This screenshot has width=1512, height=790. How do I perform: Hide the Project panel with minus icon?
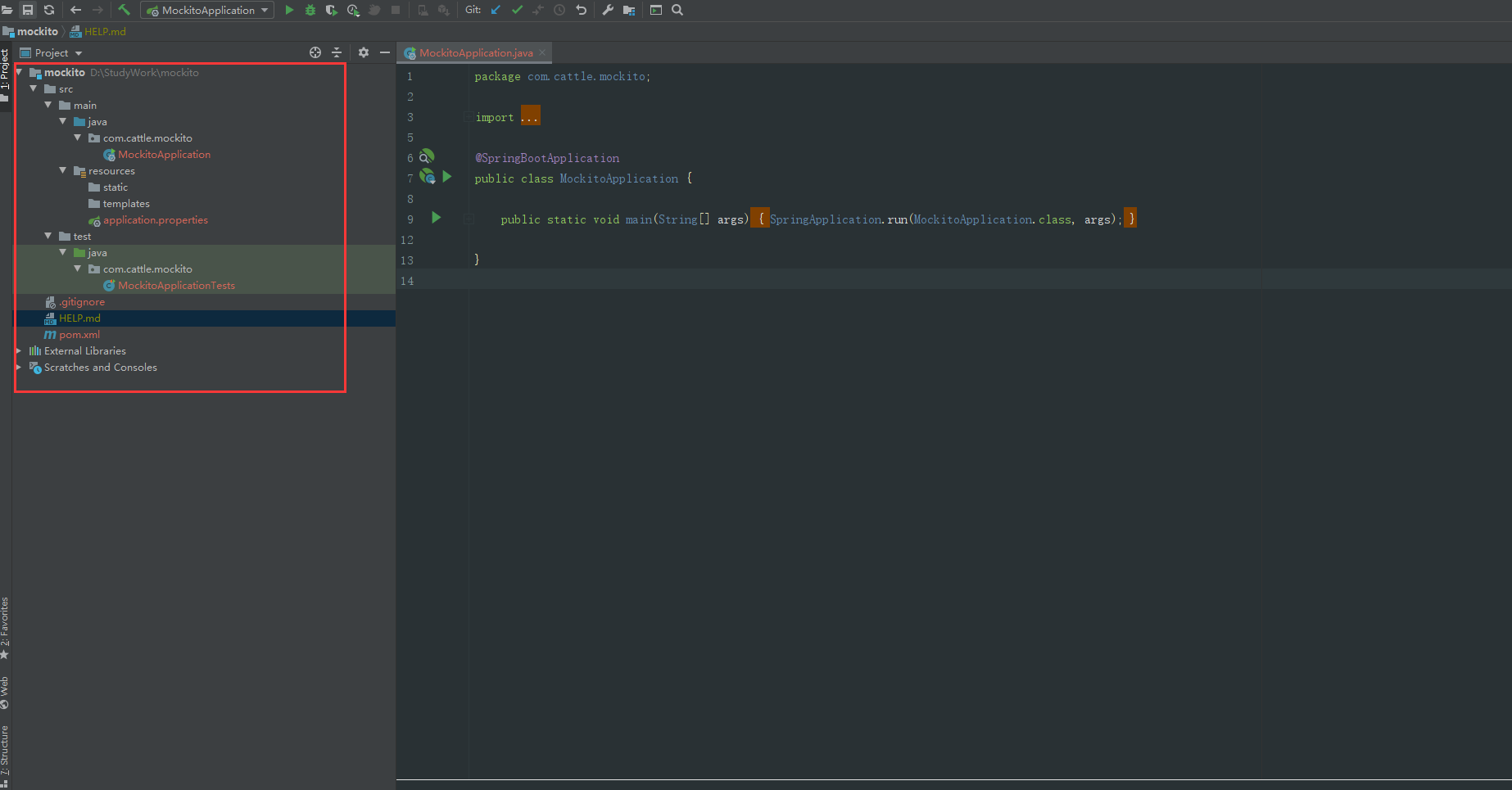385,52
